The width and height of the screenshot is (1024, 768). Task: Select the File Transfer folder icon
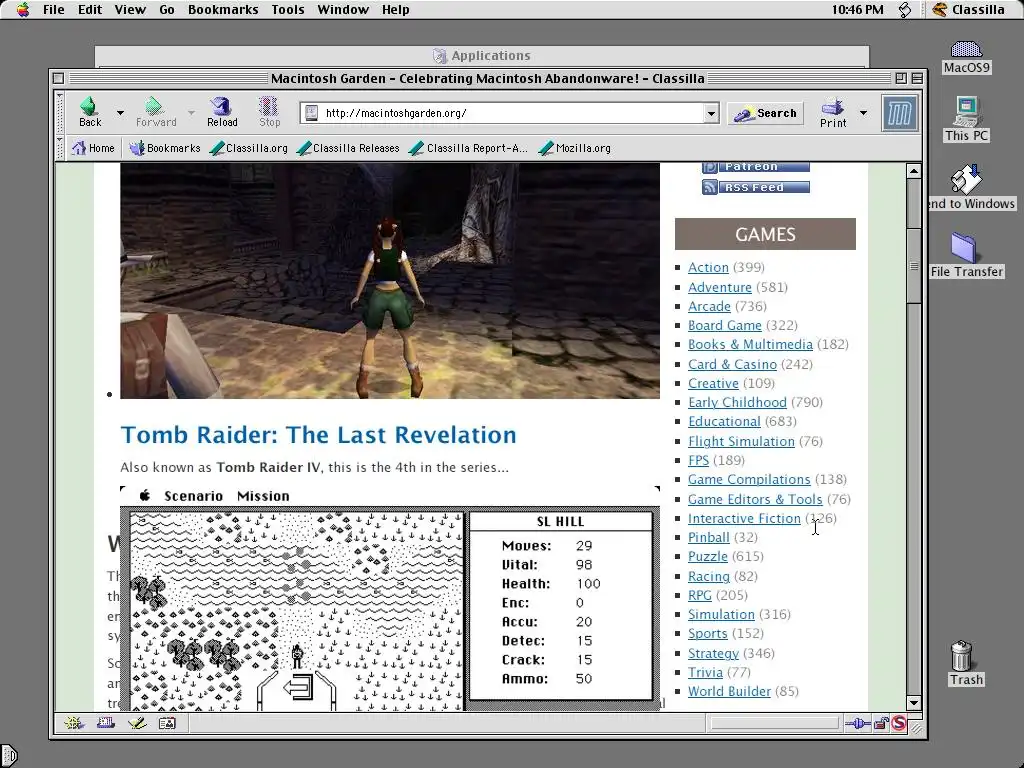[x=967, y=255]
